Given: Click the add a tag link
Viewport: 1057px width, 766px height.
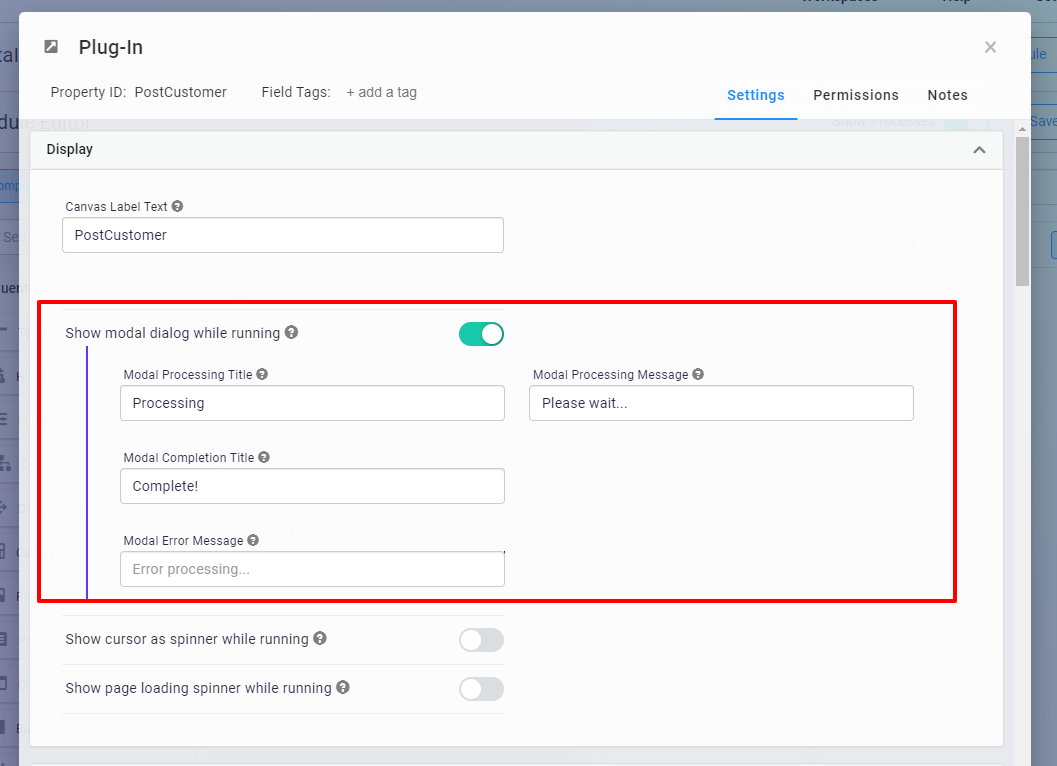Looking at the screenshot, I should coord(381,92).
